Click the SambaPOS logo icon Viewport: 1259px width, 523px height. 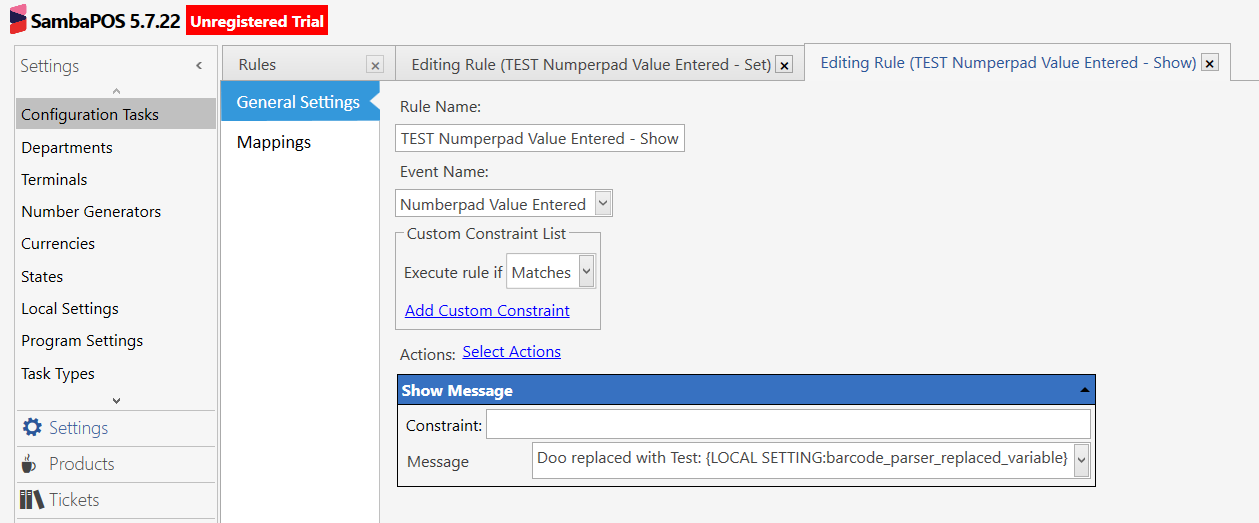18,20
